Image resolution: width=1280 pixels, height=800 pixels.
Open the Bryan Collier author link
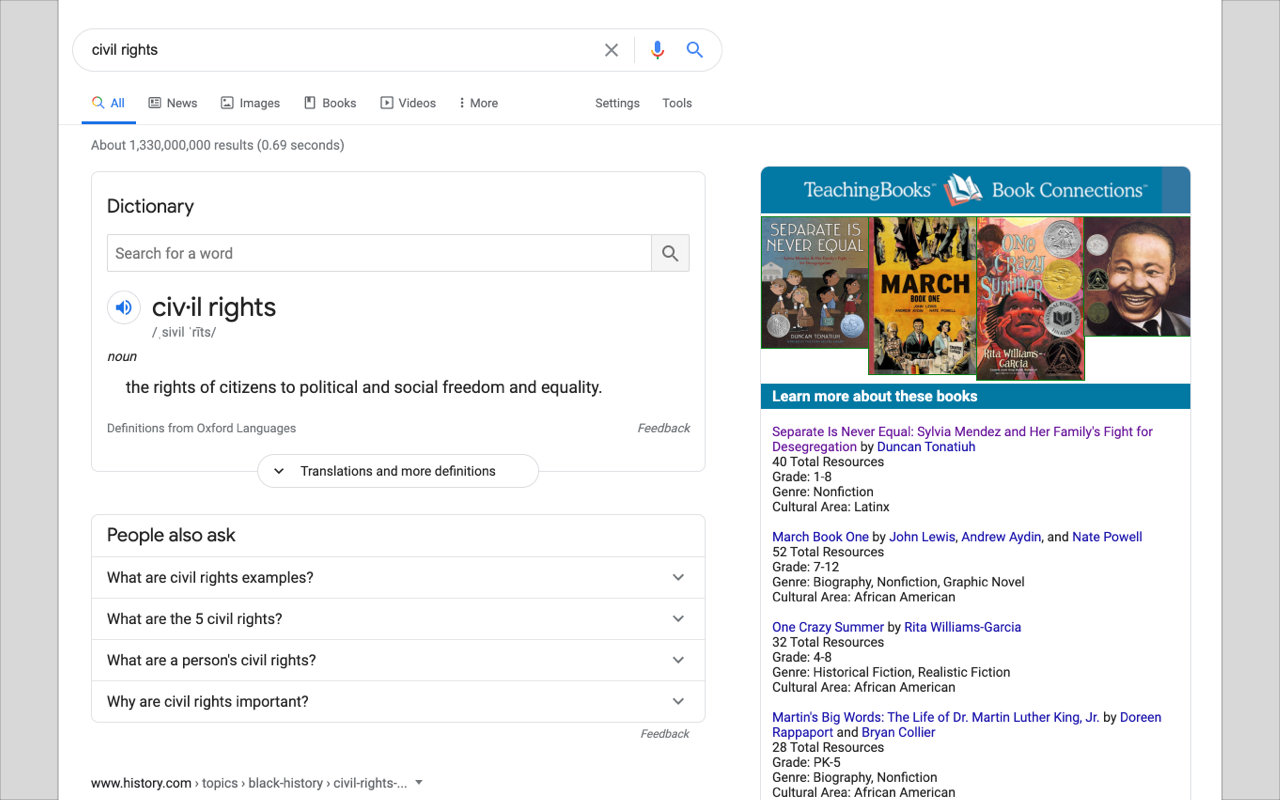tap(899, 732)
